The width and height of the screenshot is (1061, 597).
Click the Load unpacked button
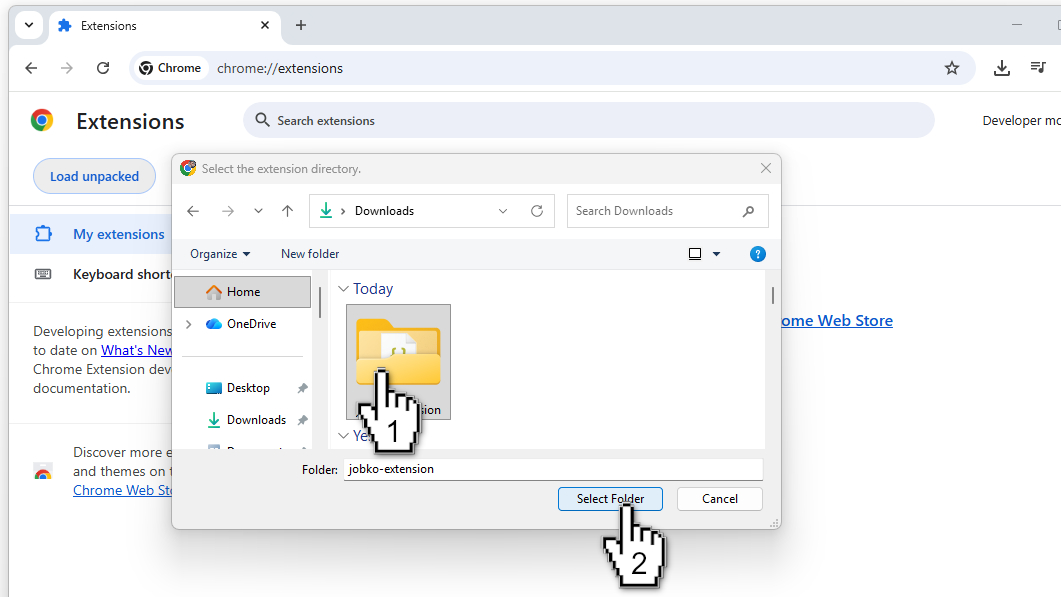[94, 175]
